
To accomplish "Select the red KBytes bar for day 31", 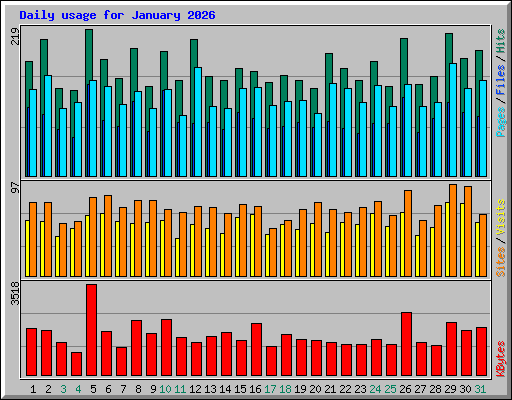I will pos(482,352).
